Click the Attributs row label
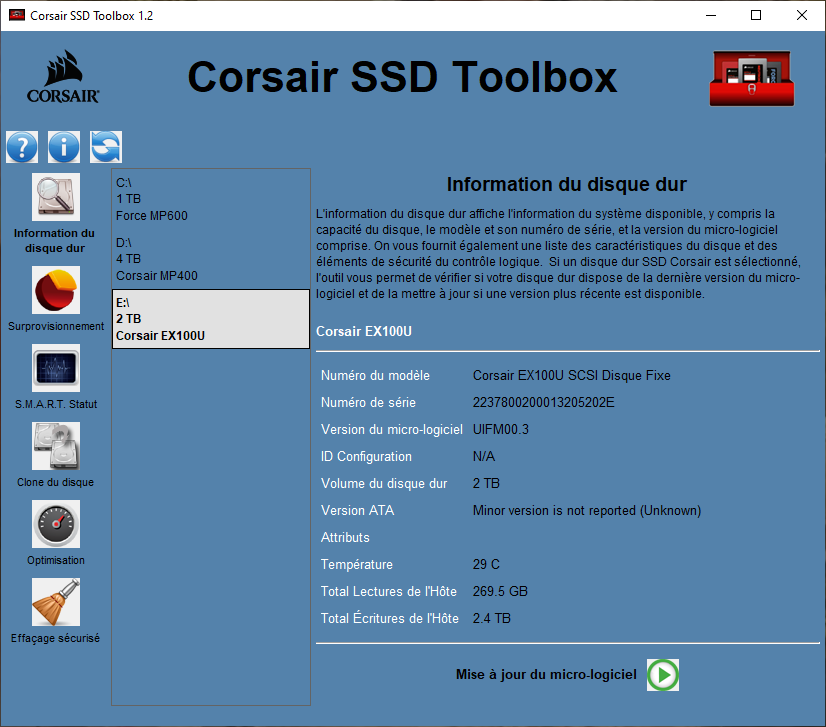The image size is (826, 727). [345, 537]
